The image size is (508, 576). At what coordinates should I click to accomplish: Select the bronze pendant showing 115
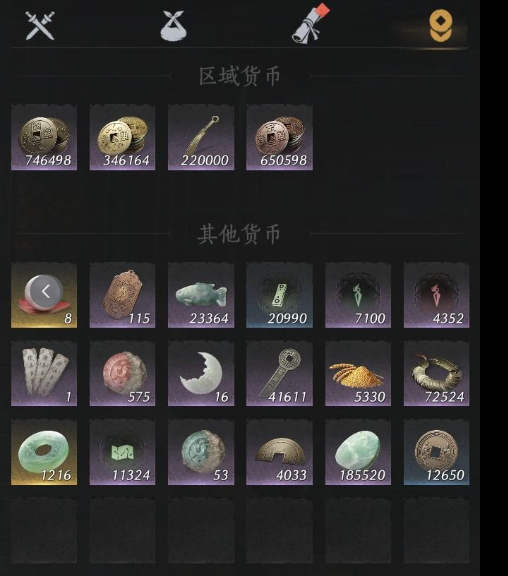pyautogui.click(x=122, y=295)
